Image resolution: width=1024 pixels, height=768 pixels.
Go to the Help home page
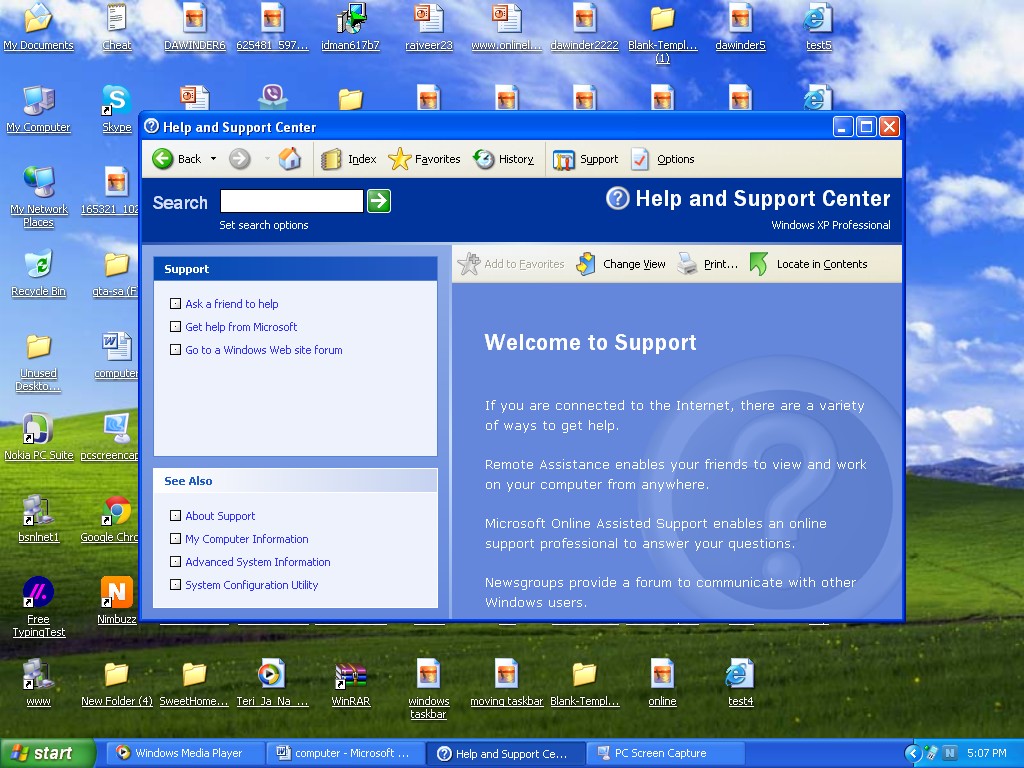pos(290,158)
